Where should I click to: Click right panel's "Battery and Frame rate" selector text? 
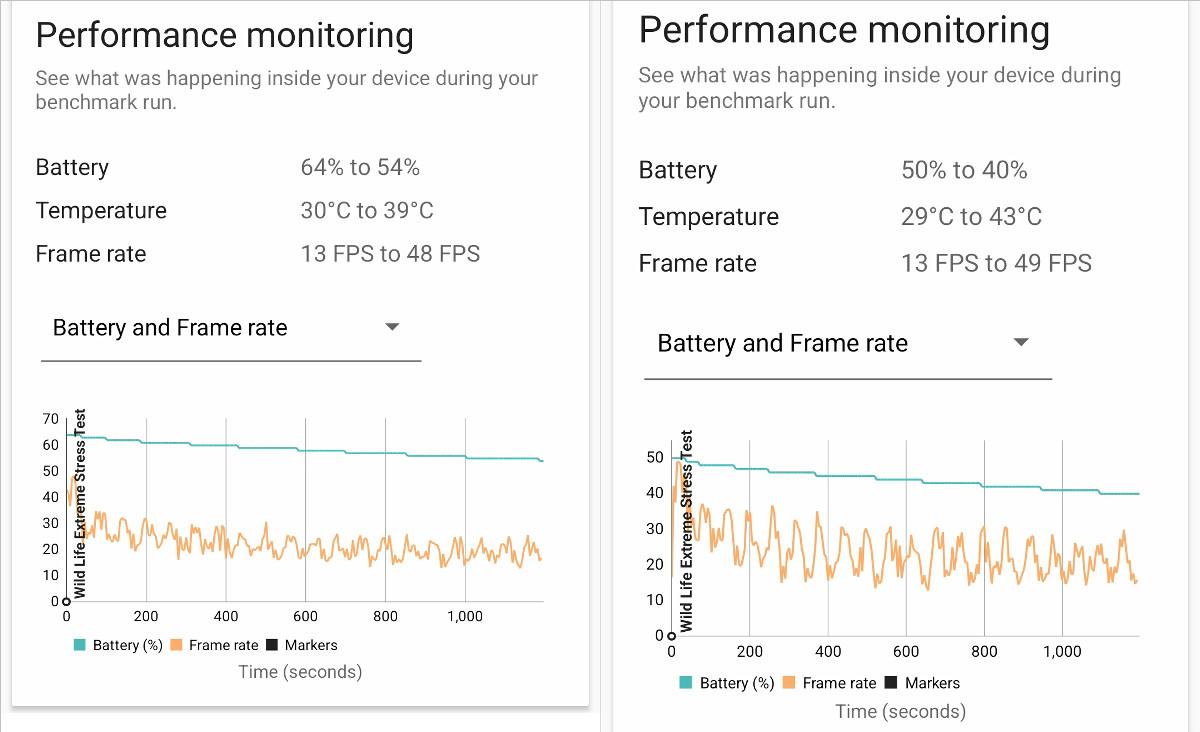tap(782, 344)
